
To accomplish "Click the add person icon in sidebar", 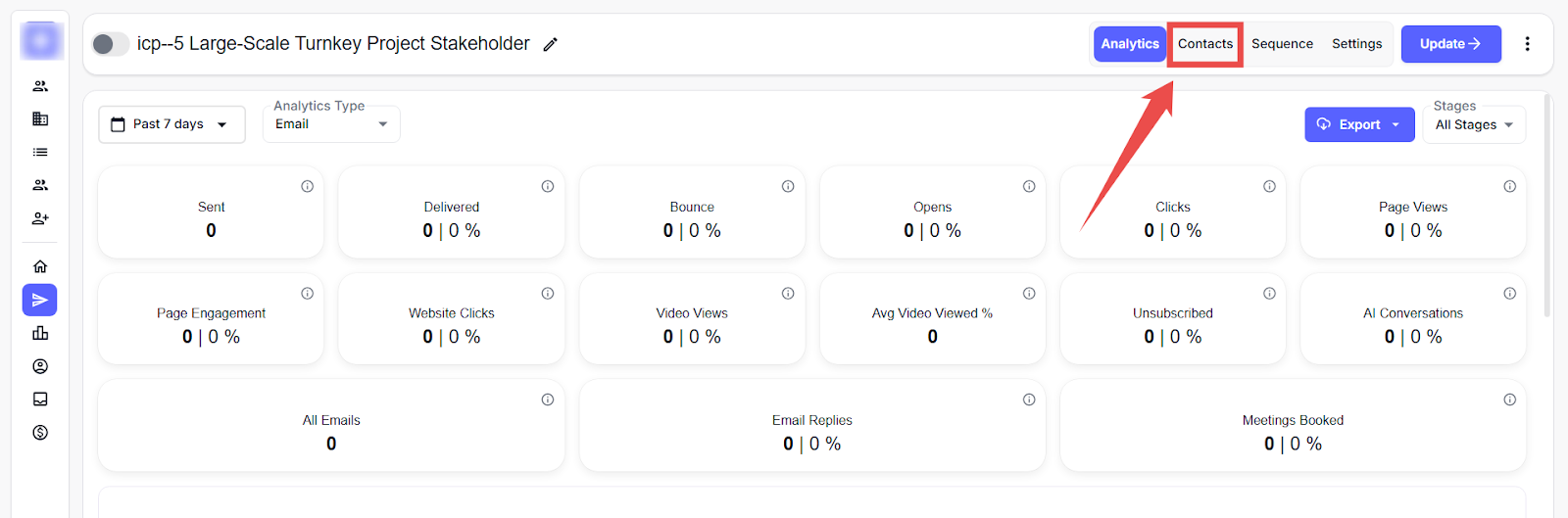I will (40, 218).
